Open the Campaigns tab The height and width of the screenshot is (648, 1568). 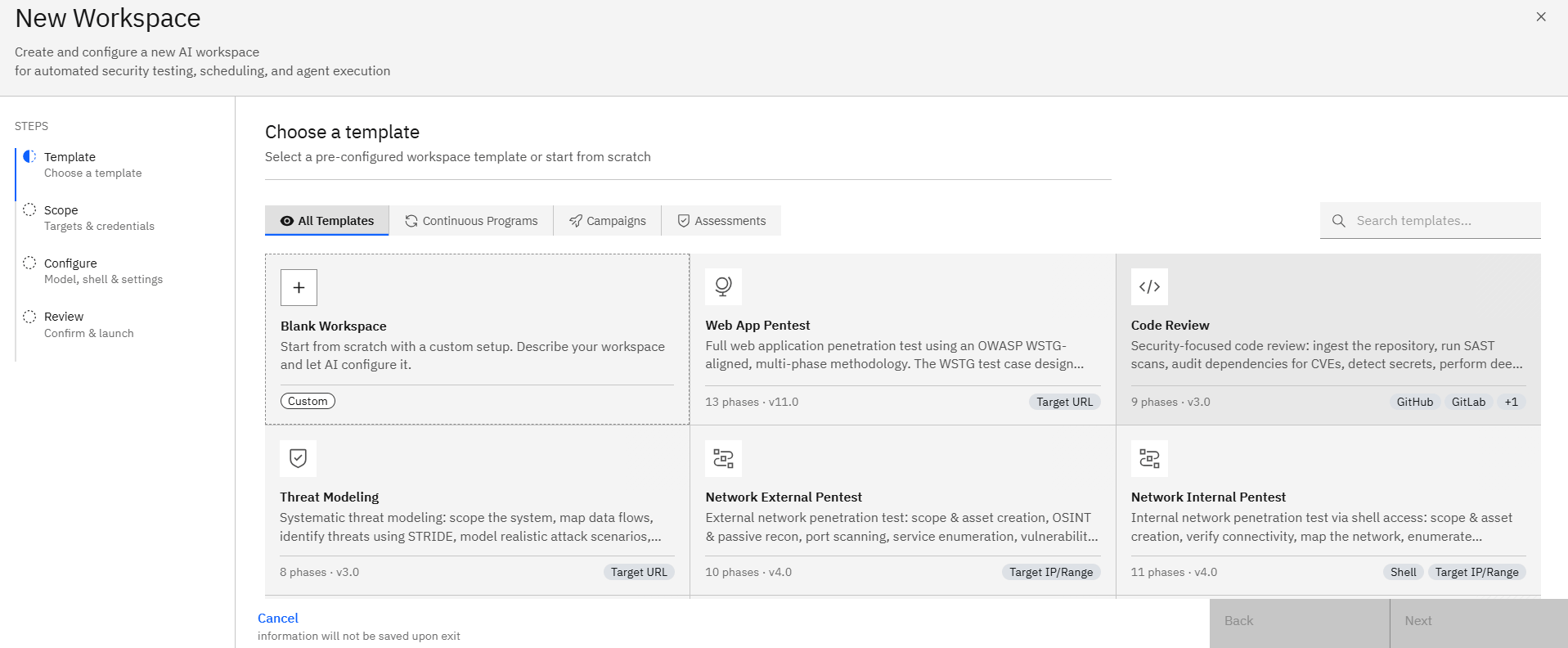(x=608, y=221)
